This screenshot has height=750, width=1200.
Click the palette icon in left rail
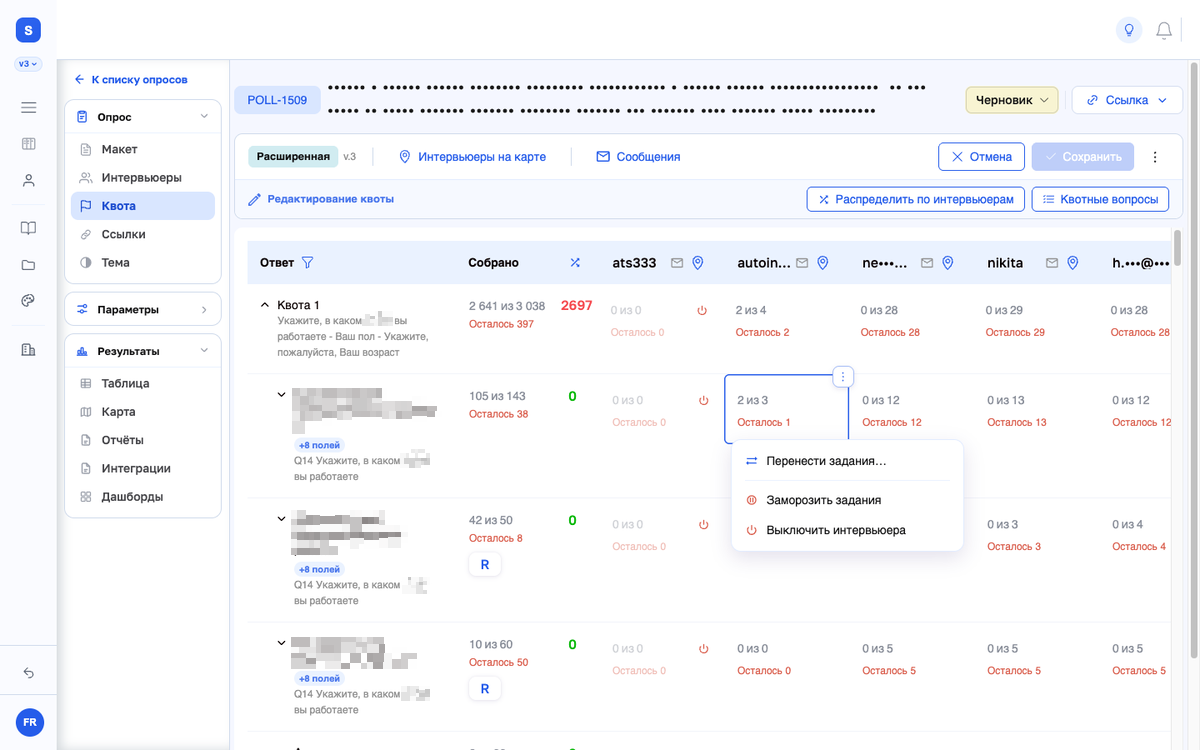pos(28,300)
